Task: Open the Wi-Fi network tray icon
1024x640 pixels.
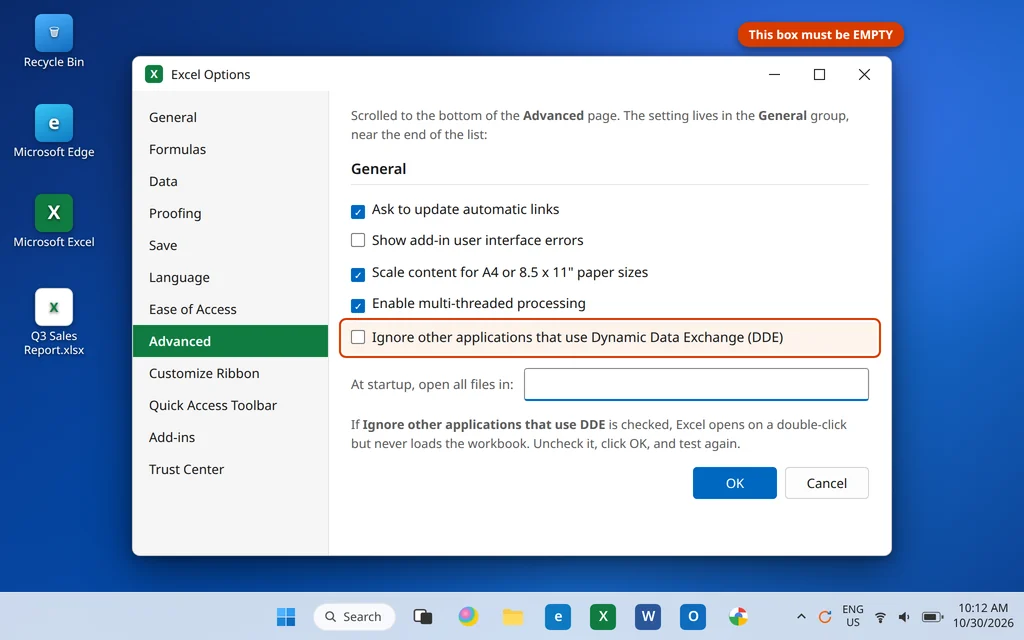Action: pos(880,616)
